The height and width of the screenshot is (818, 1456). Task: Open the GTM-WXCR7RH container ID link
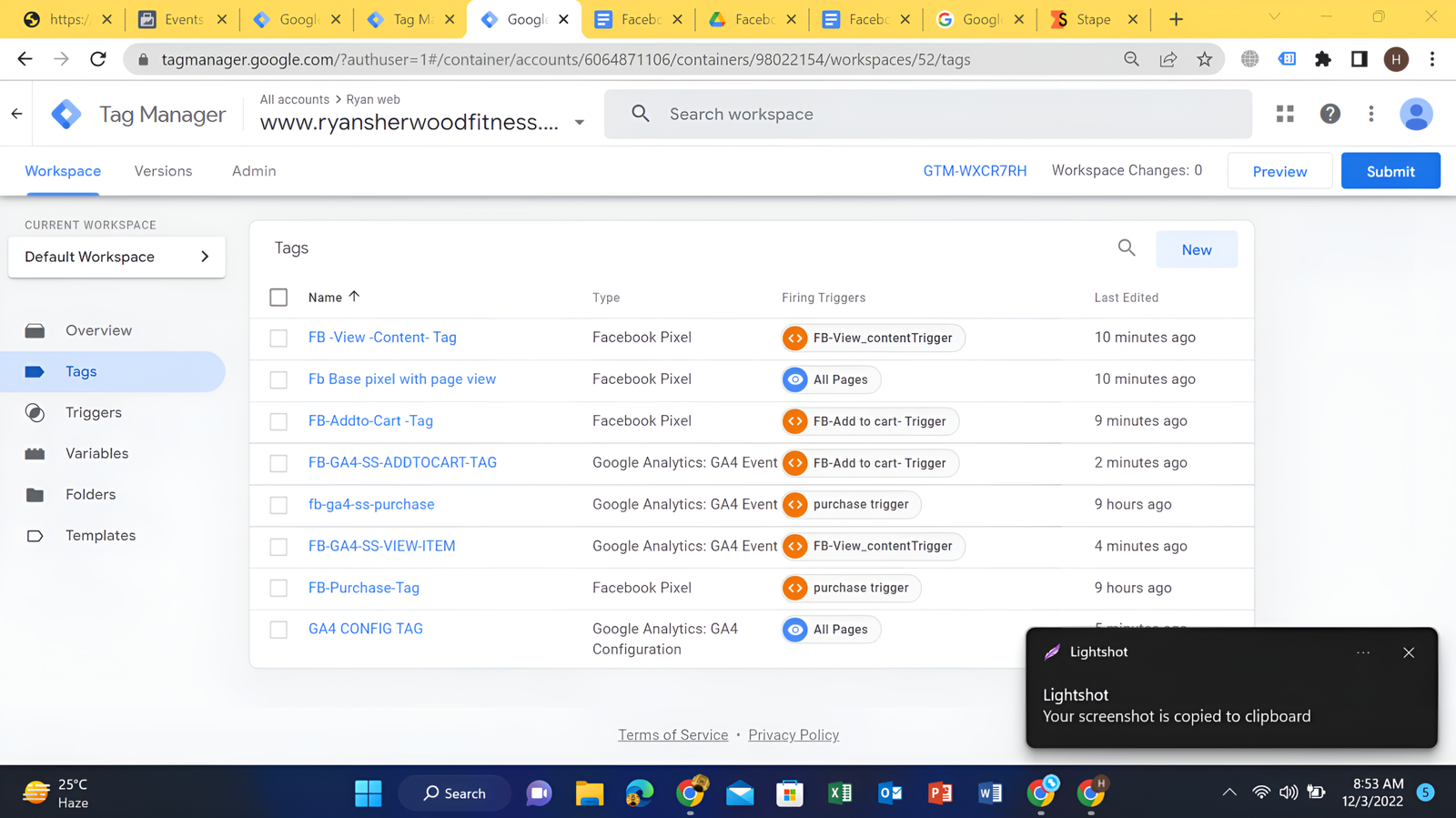(975, 171)
